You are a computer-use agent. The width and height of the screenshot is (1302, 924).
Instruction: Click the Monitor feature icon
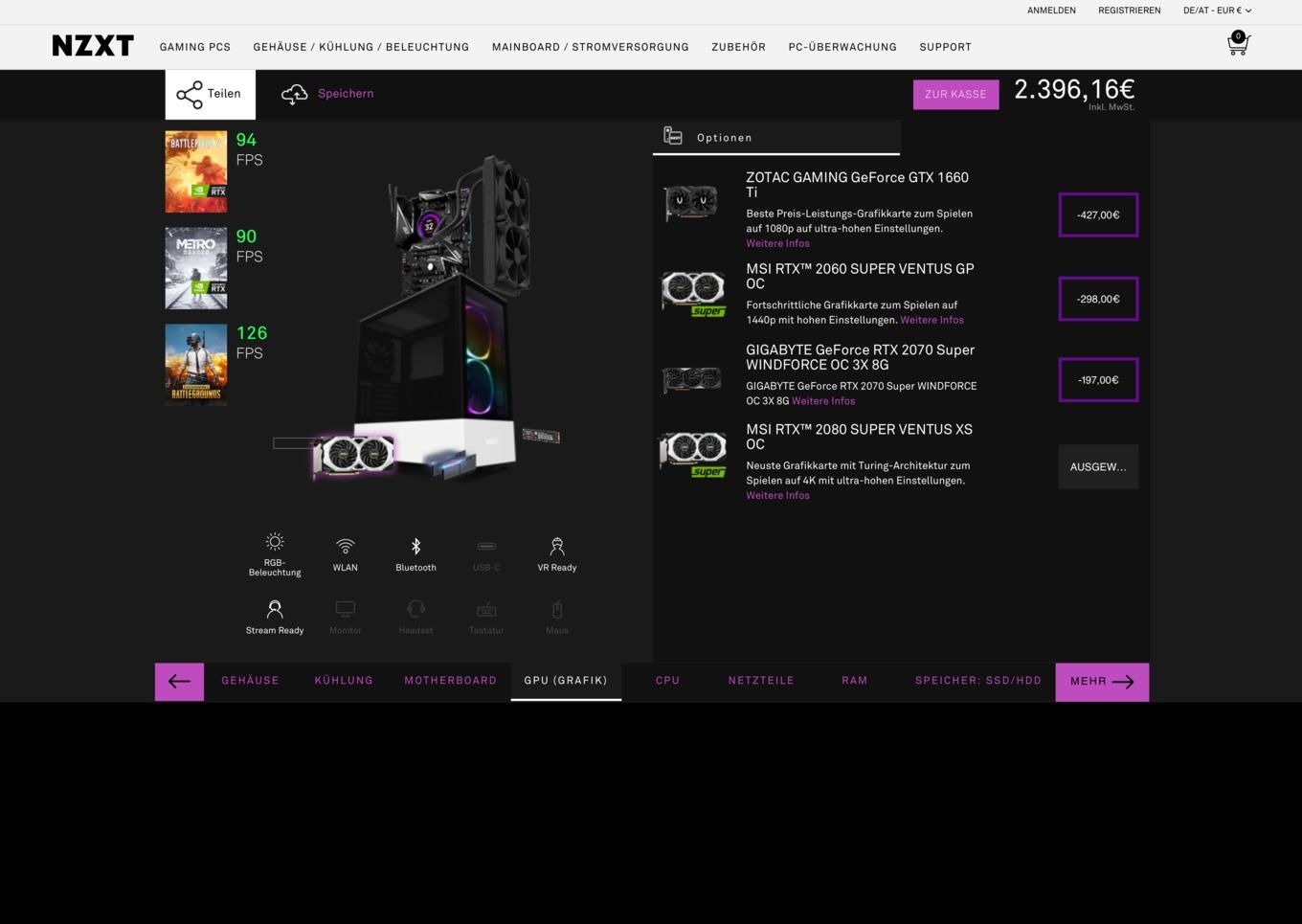346,609
